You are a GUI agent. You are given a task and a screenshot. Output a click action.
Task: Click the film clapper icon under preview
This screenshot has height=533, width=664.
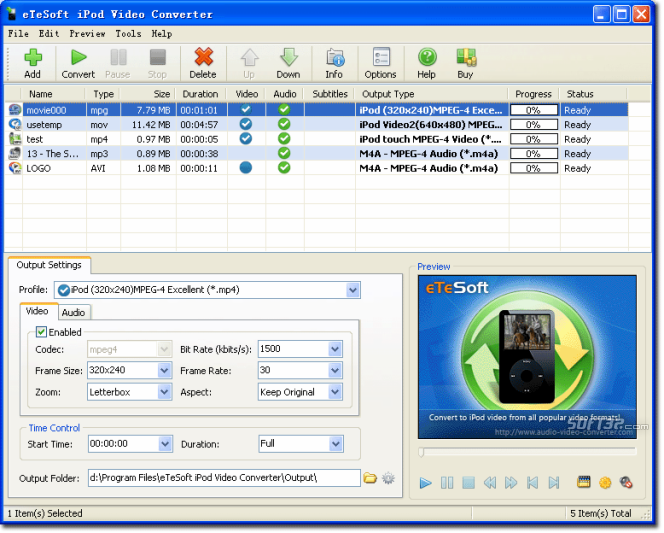584,482
